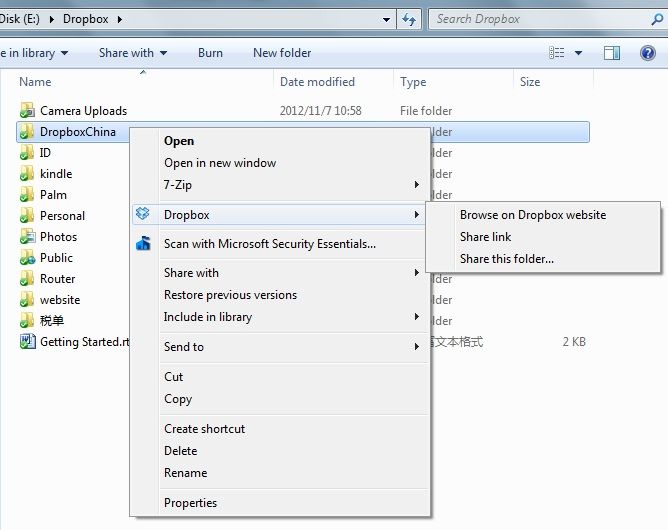Click the Microsoft Security Essentials icon
The height and width of the screenshot is (530, 668).
pos(143,243)
